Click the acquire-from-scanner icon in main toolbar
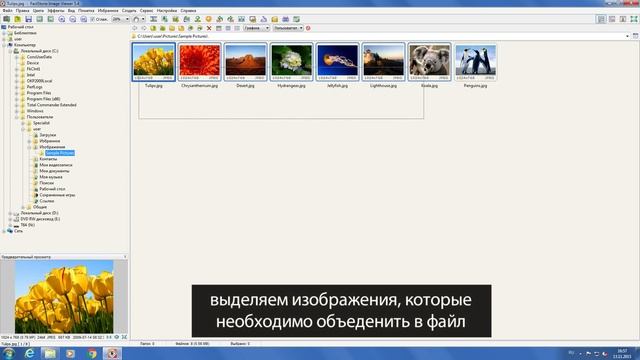This screenshot has height=360, width=640. 7,19
